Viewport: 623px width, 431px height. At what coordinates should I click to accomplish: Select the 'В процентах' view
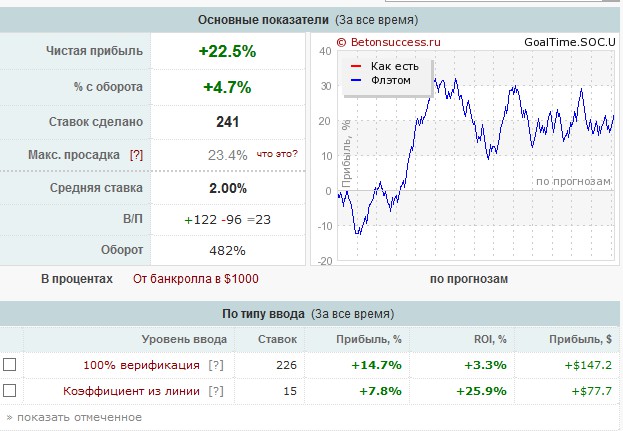[x=77, y=279]
